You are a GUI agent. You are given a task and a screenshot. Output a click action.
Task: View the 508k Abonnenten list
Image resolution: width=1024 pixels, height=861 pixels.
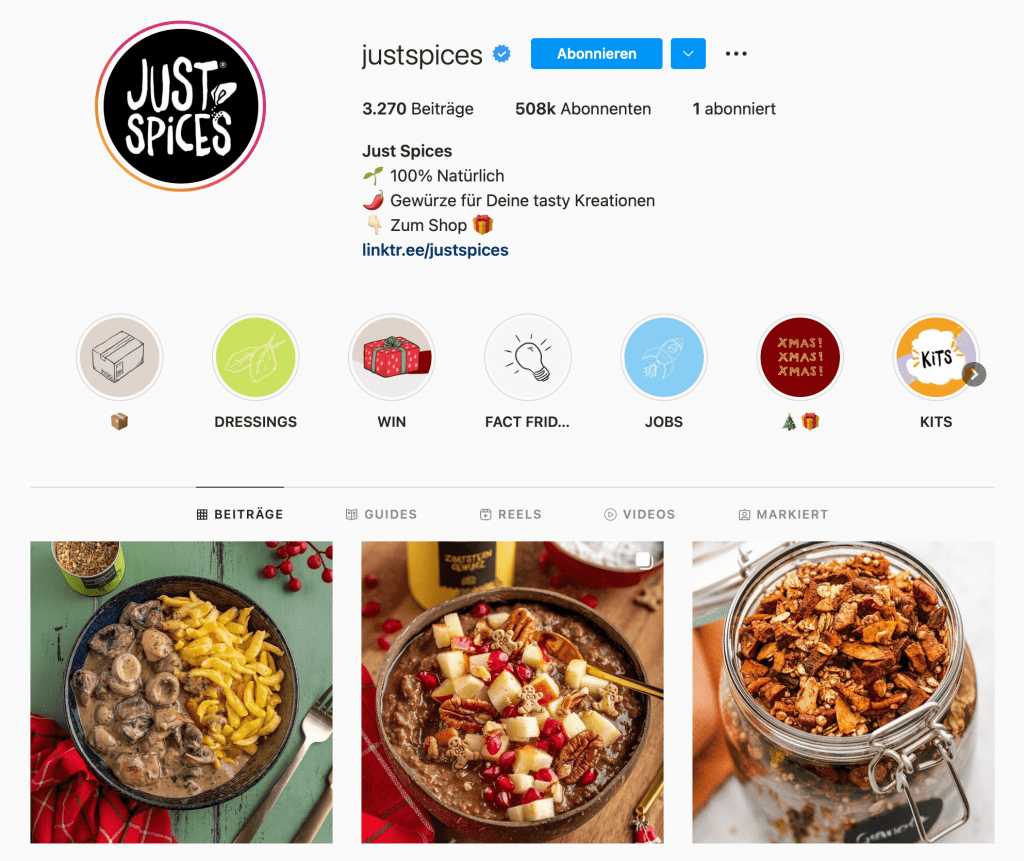coord(583,108)
